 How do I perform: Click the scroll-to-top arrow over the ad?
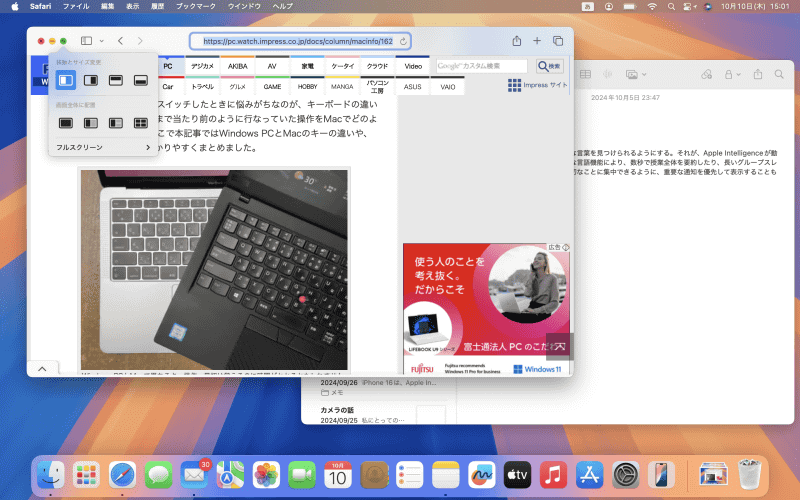tap(560, 346)
